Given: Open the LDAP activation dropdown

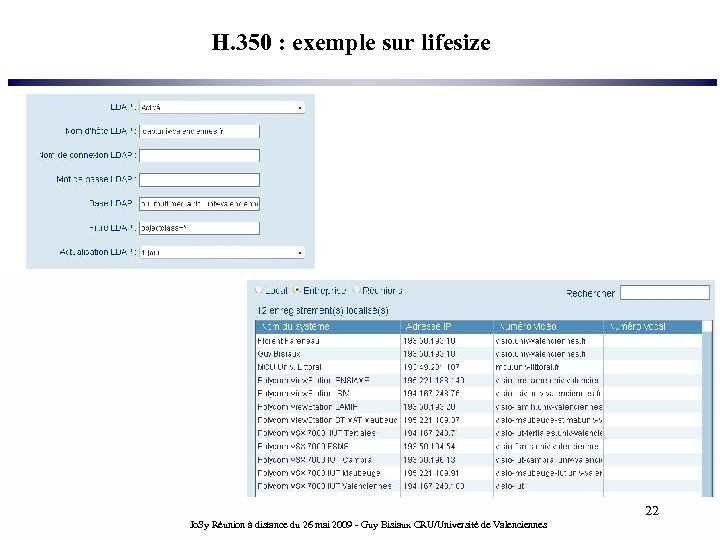Looking at the screenshot, I should (x=222, y=107).
